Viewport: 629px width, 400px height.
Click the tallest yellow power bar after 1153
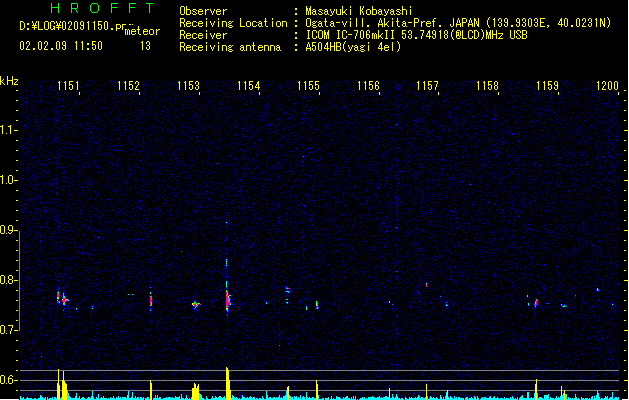(227, 383)
